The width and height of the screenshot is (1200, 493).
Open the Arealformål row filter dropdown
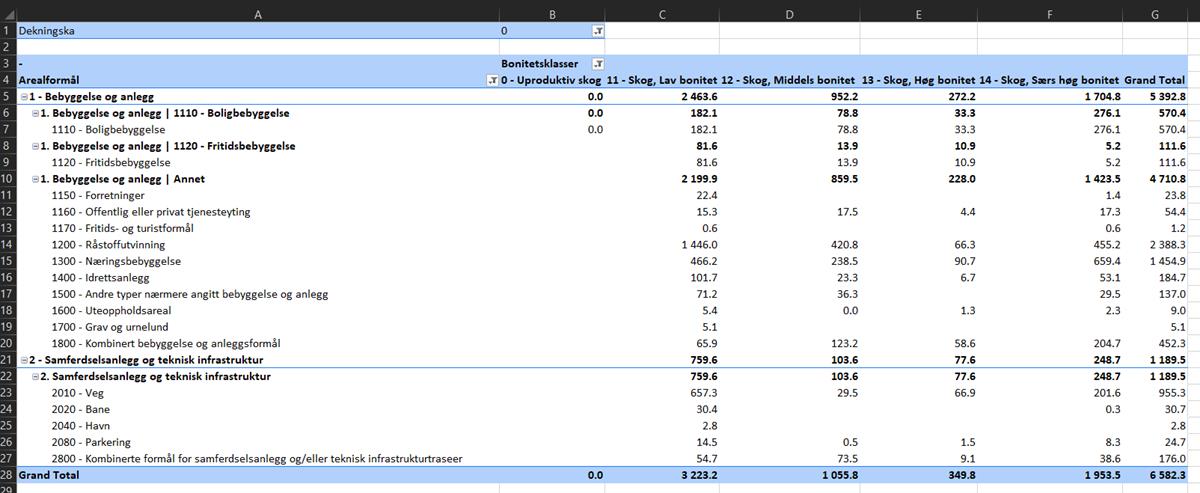pos(491,80)
